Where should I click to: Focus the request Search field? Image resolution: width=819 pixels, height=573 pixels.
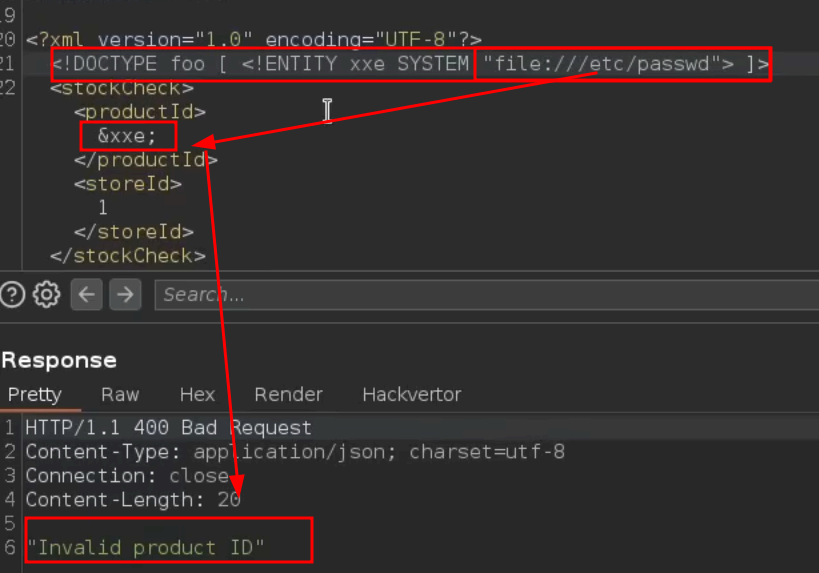[x=486, y=295]
